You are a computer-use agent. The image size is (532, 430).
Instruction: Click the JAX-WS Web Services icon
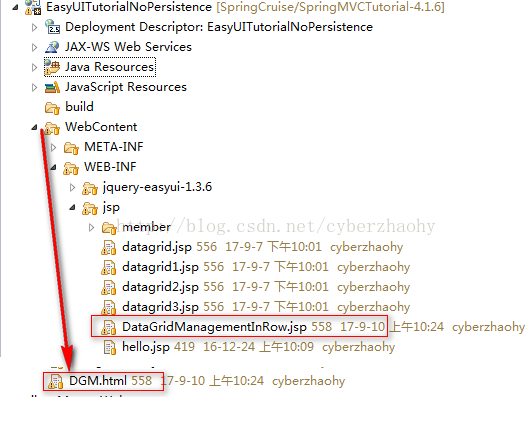52,47
